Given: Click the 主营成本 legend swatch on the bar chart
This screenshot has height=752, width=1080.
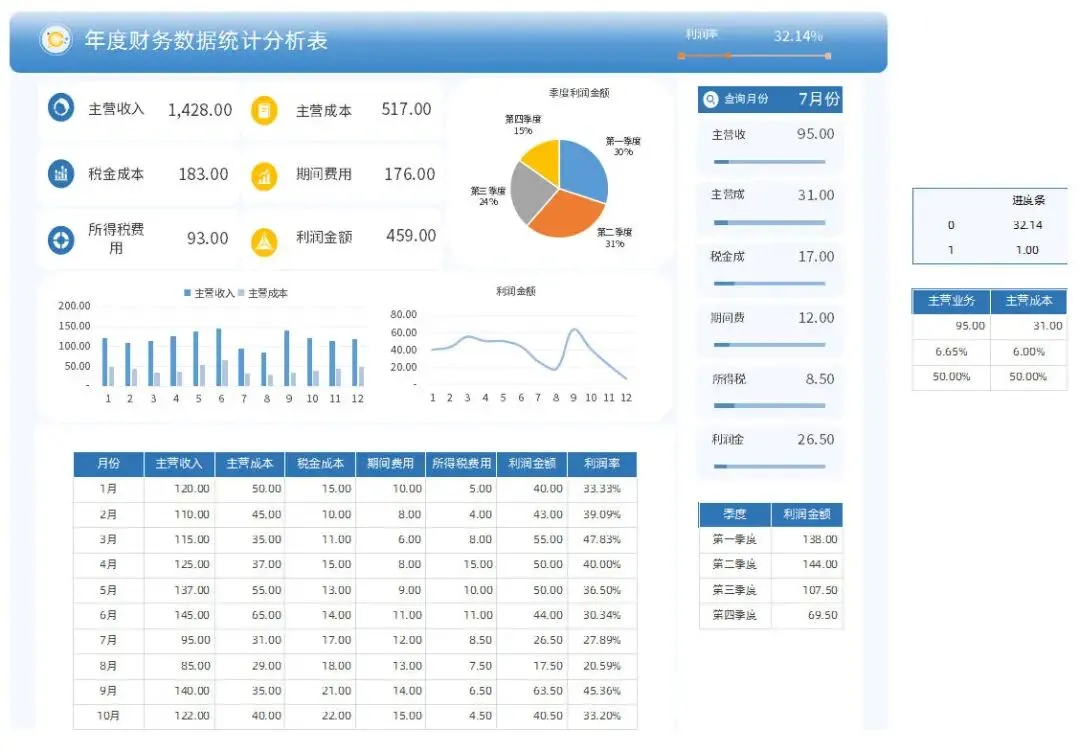Looking at the screenshot, I should (241, 293).
